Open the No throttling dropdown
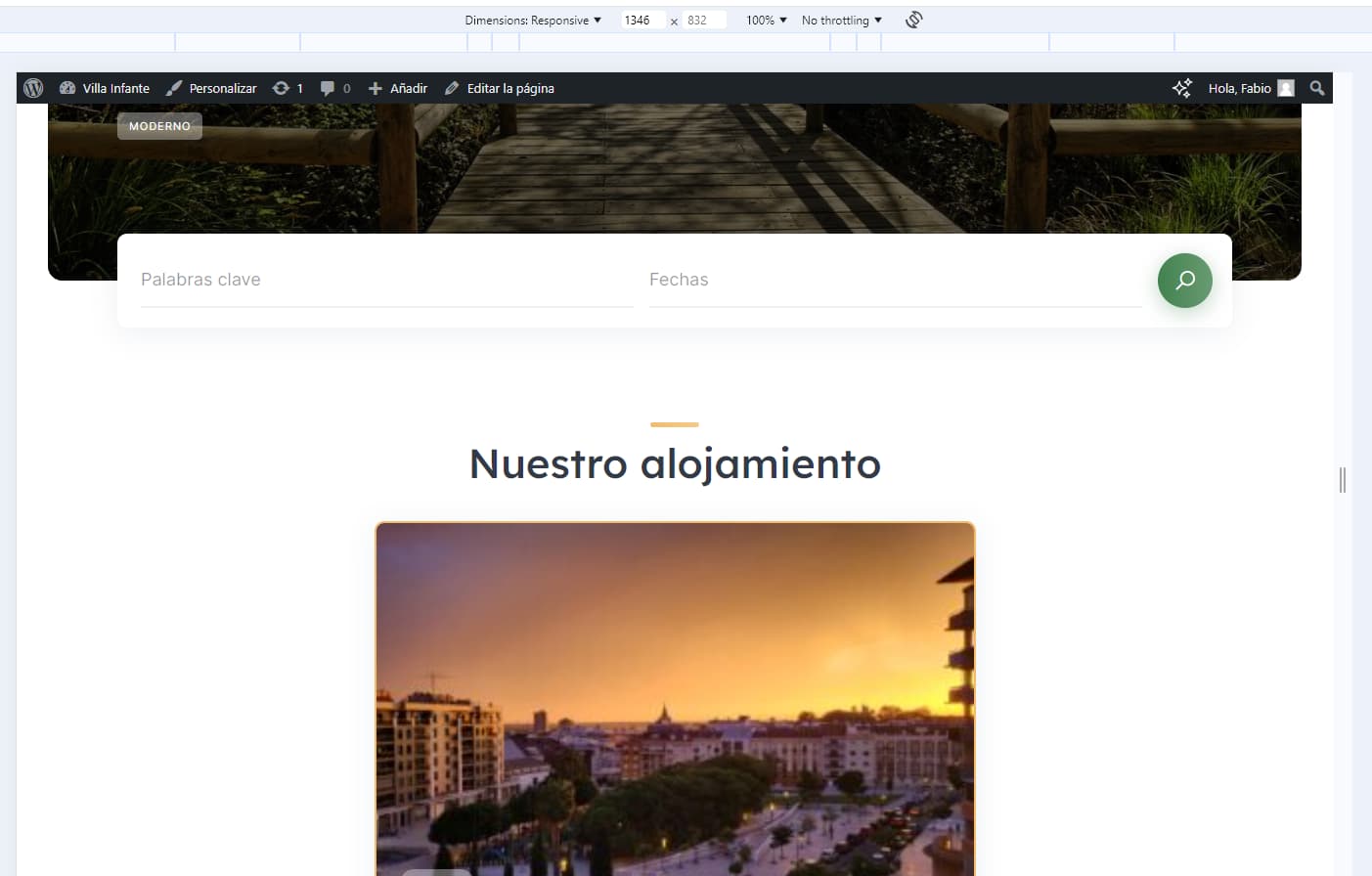The image size is (1372, 876). pos(841,20)
